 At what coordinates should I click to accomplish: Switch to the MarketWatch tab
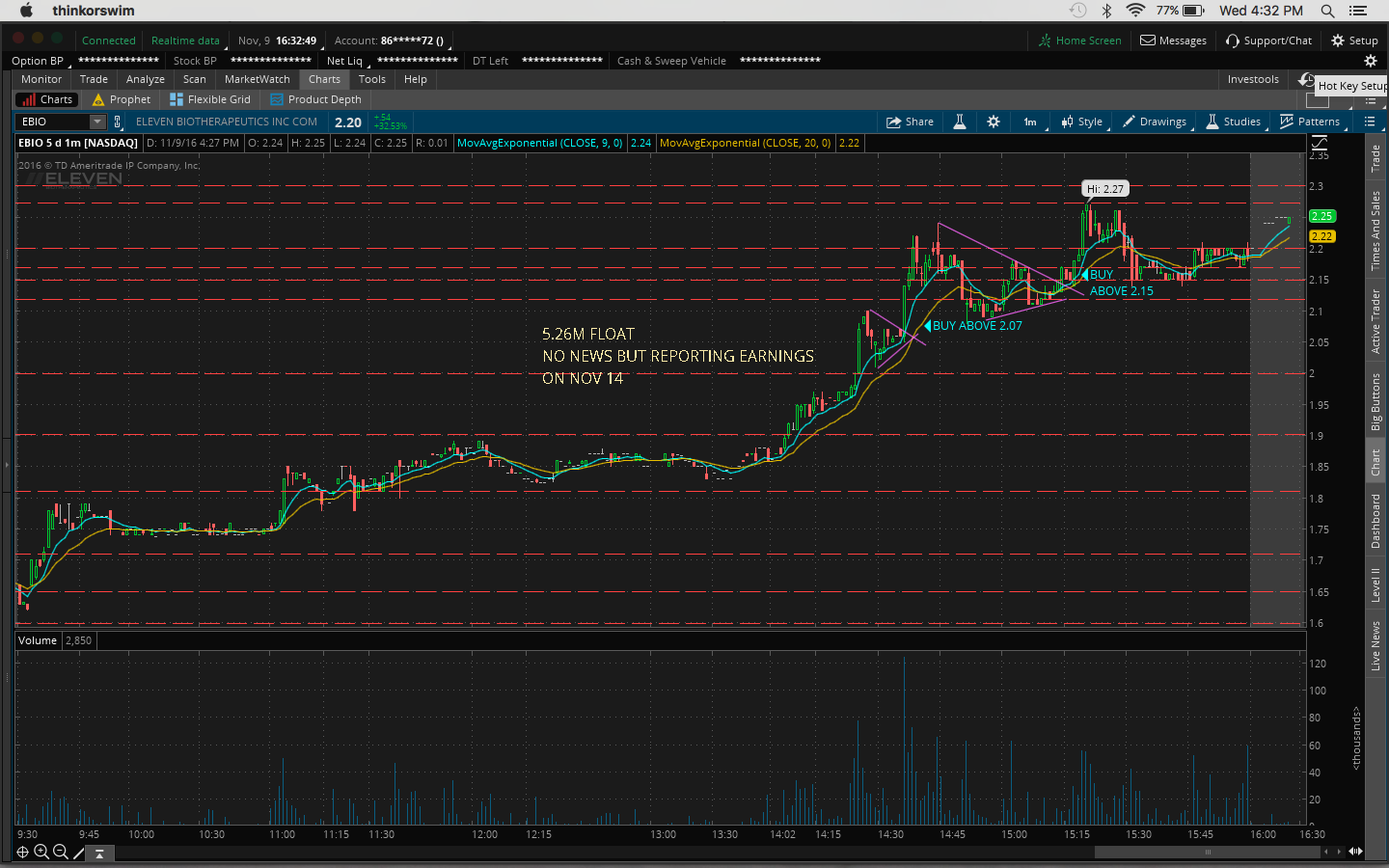pos(257,79)
